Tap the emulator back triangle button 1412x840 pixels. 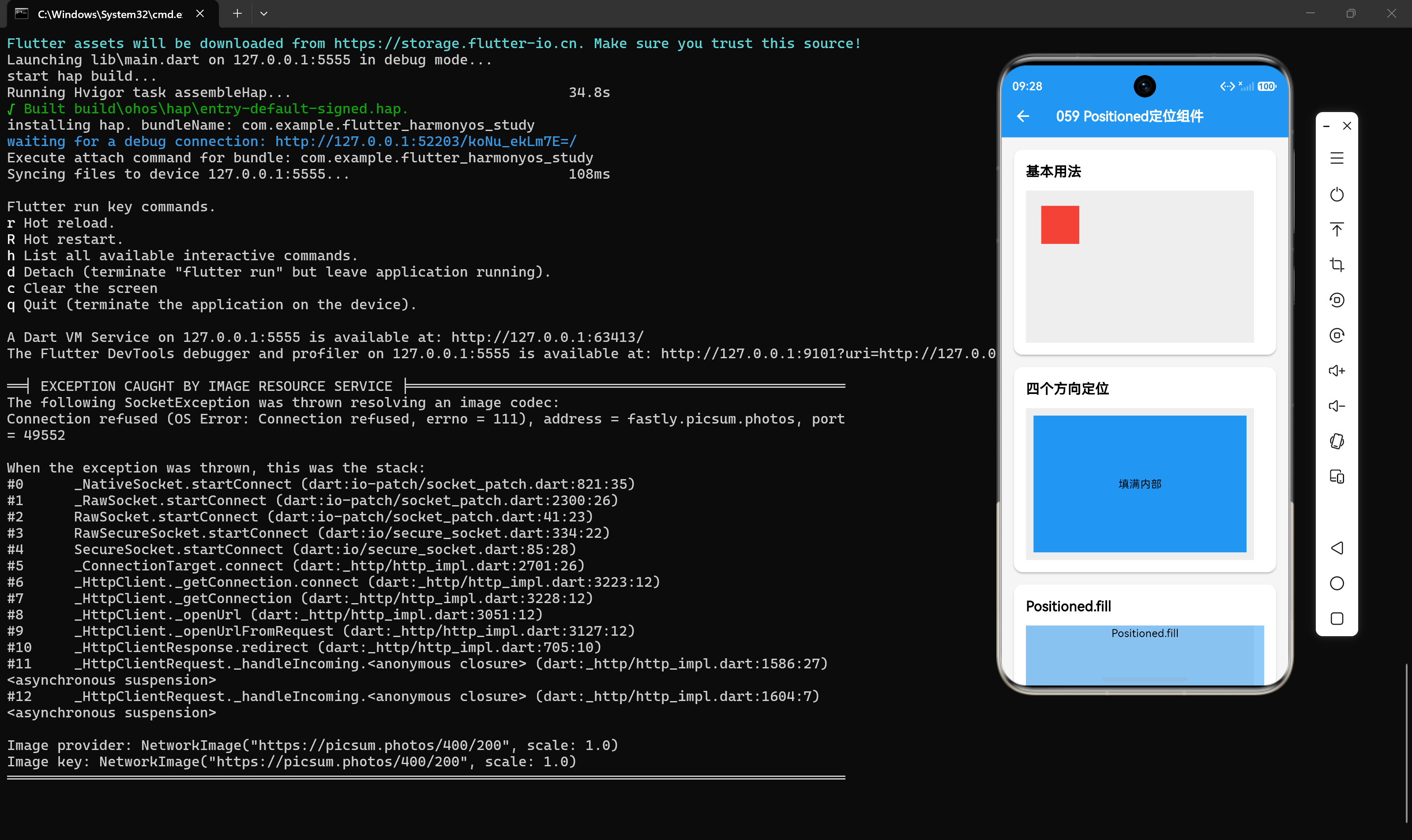[1337, 548]
